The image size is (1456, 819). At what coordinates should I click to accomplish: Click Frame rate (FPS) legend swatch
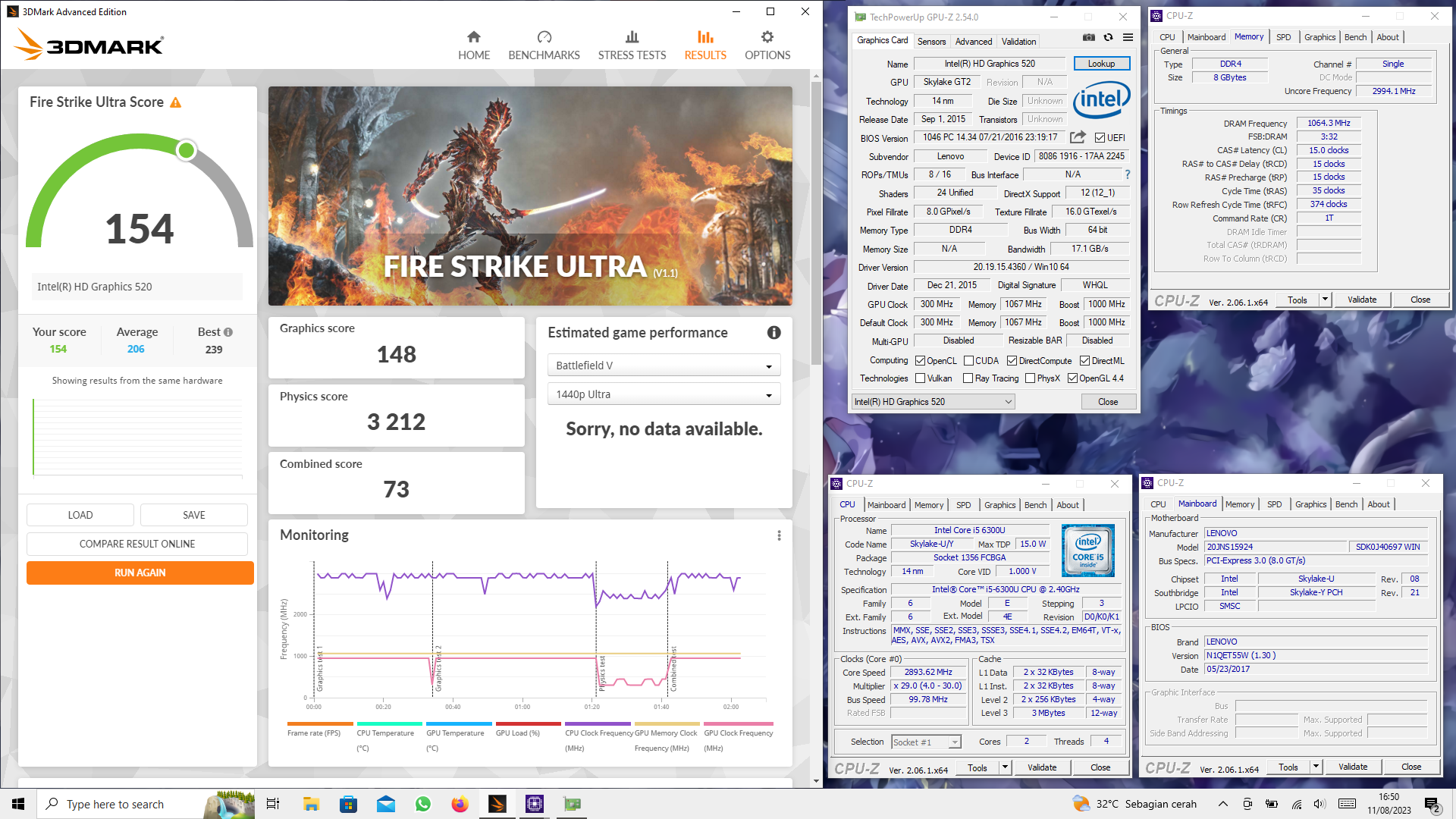320,723
